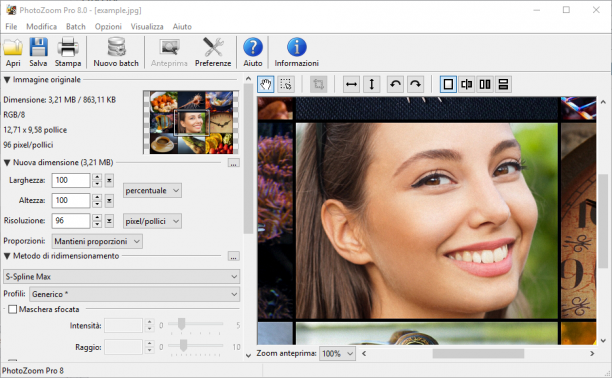
Task: Select single preview view mode
Action: coord(448,84)
